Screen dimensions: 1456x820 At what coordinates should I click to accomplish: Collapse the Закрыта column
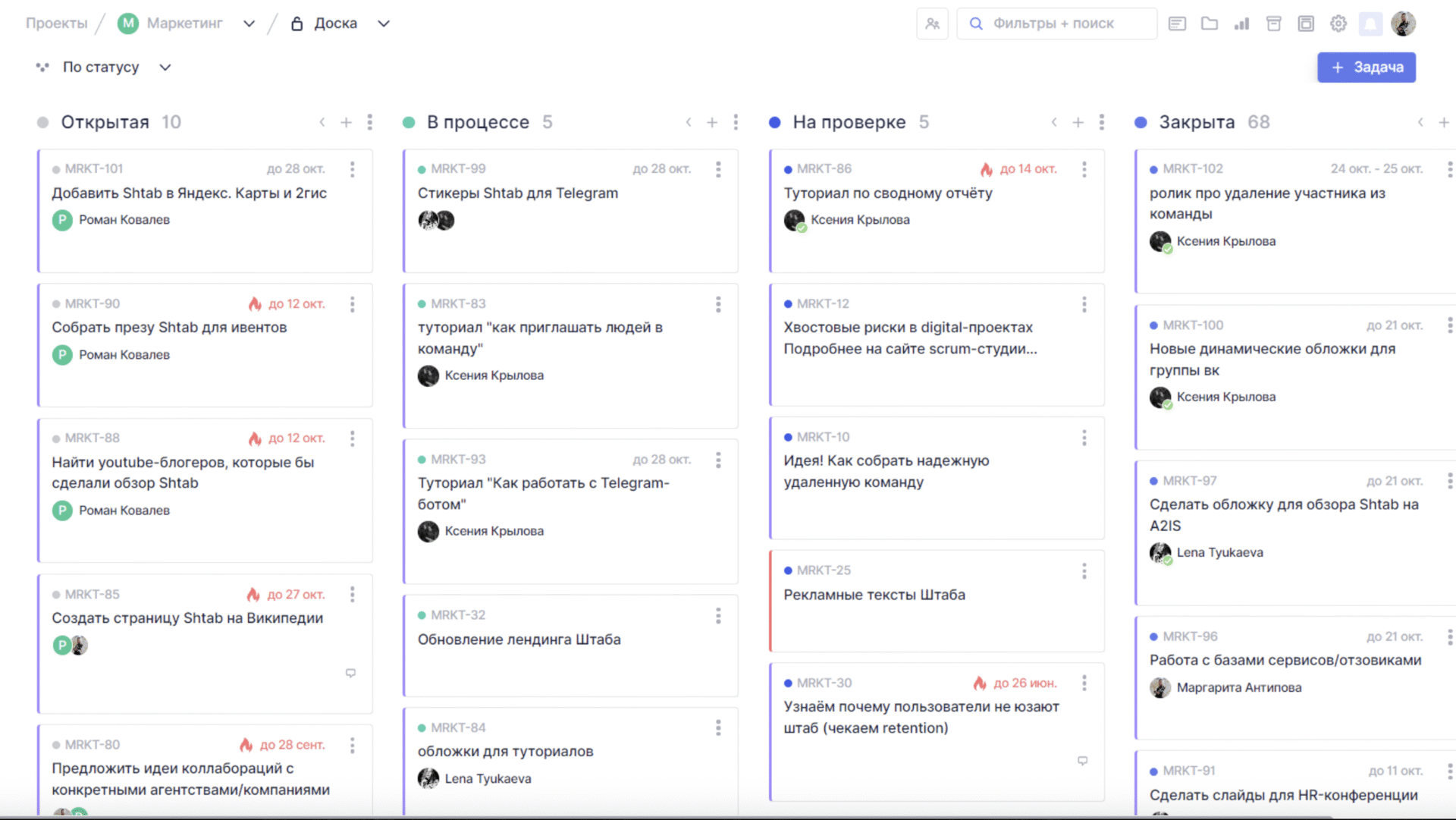[x=1420, y=122]
